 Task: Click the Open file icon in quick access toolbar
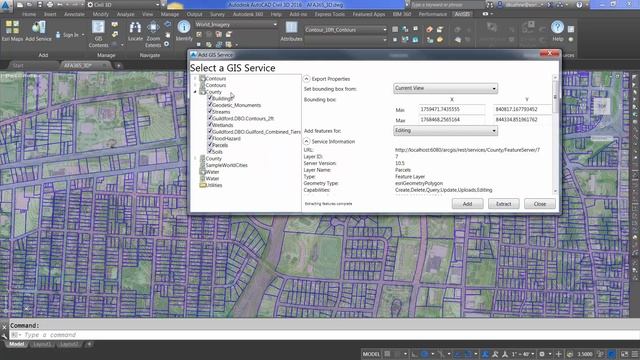[x=29, y=5]
